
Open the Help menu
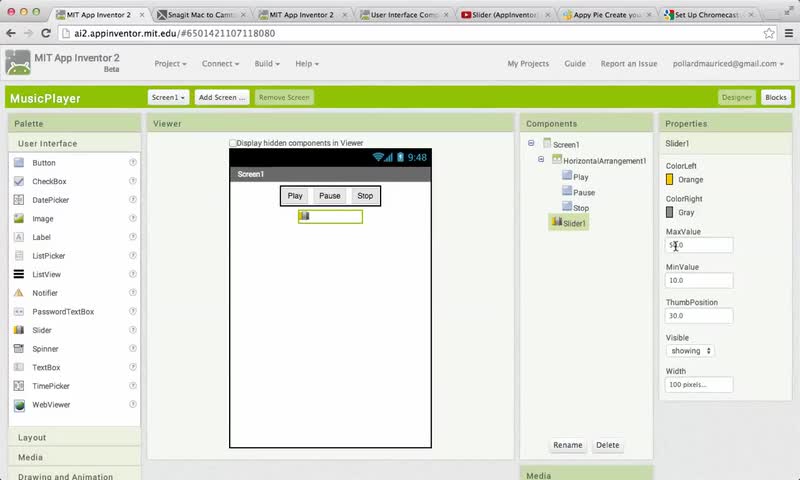tap(307, 64)
